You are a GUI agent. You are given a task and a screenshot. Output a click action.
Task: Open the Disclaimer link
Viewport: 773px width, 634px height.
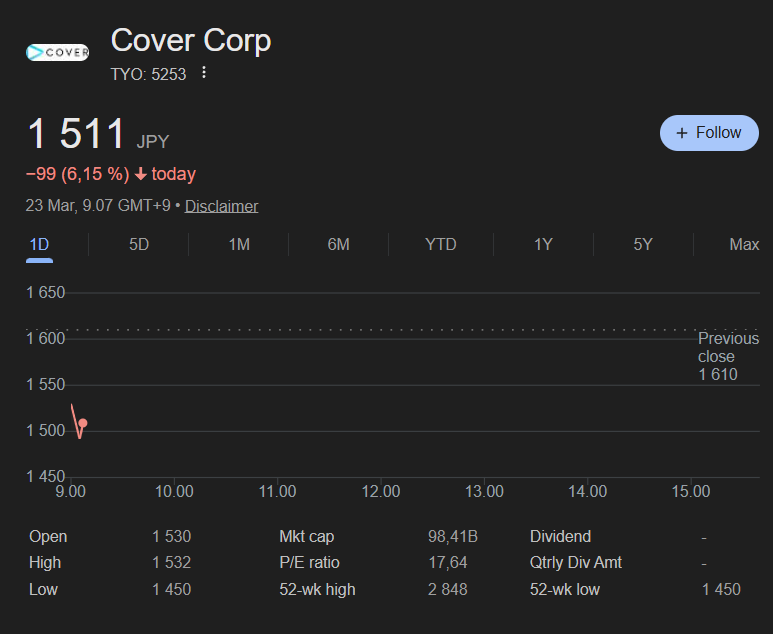[x=221, y=206]
